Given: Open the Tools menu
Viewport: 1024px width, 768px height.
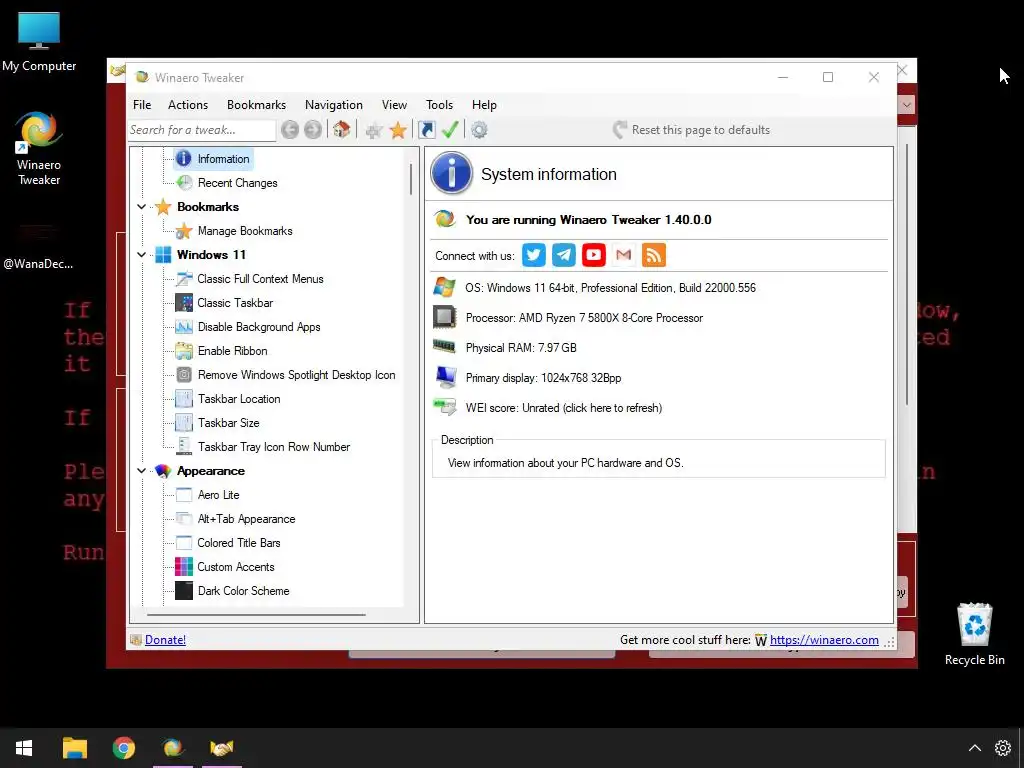Looking at the screenshot, I should coord(440,104).
